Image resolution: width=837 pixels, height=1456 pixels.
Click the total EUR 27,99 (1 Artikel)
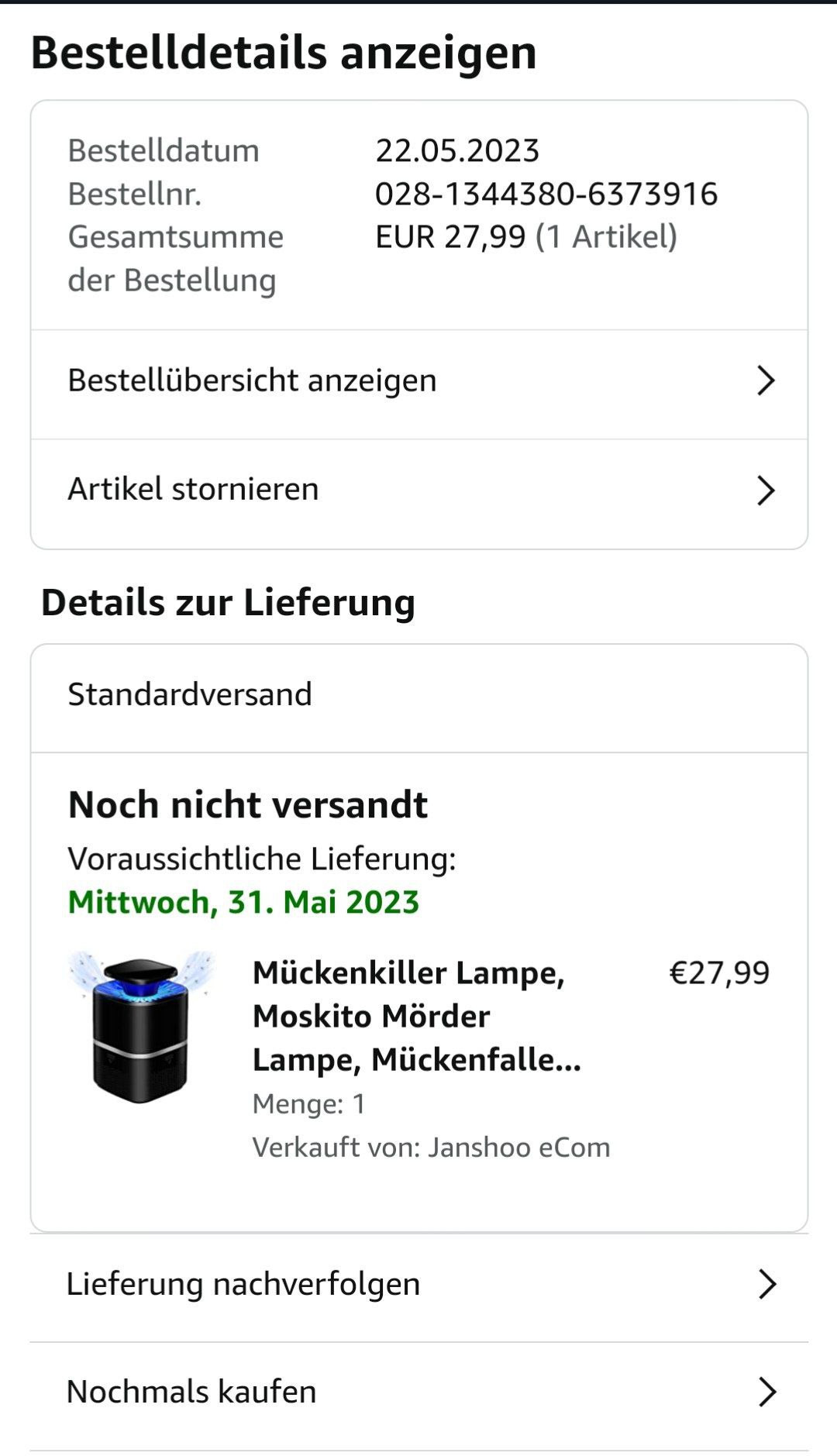point(525,236)
